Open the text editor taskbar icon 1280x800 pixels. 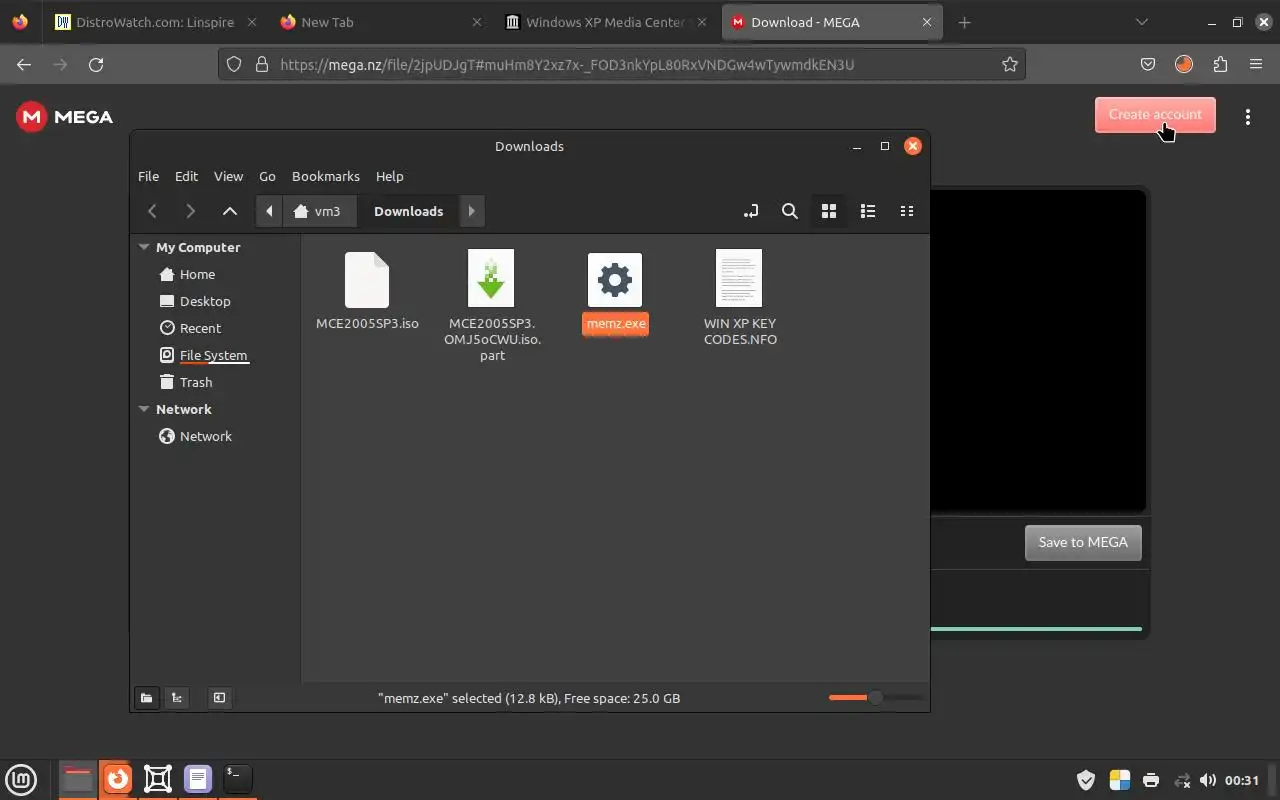tap(198, 779)
